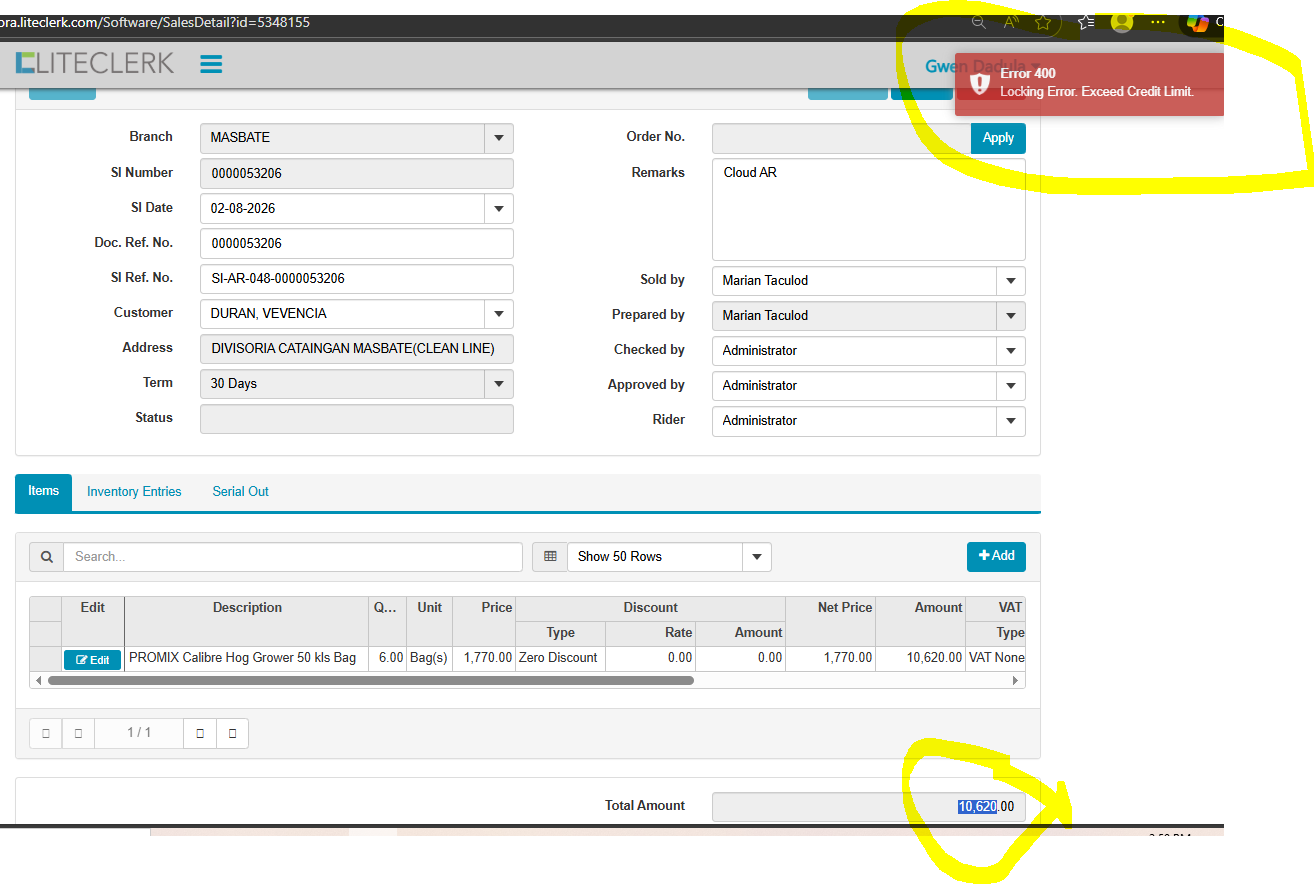Click the search magnifier icon in Items
This screenshot has width=1314, height=884.
(x=46, y=557)
